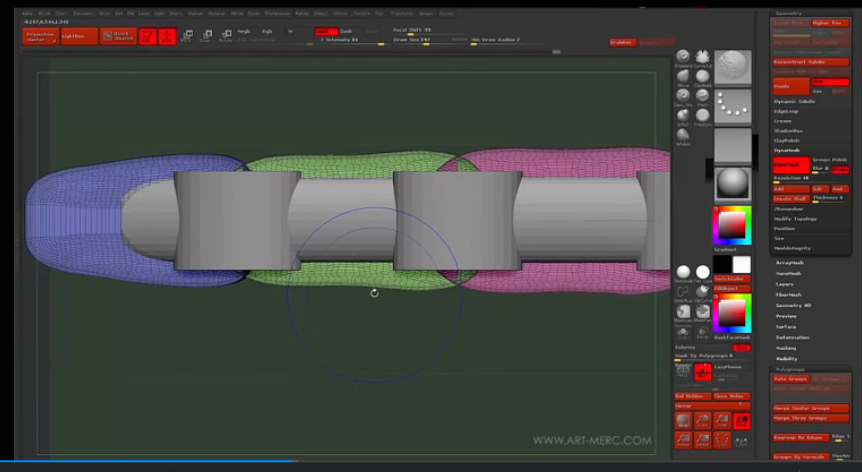Click the DynaMesh button
Viewport: 862px width, 472px height.
tap(791, 165)
